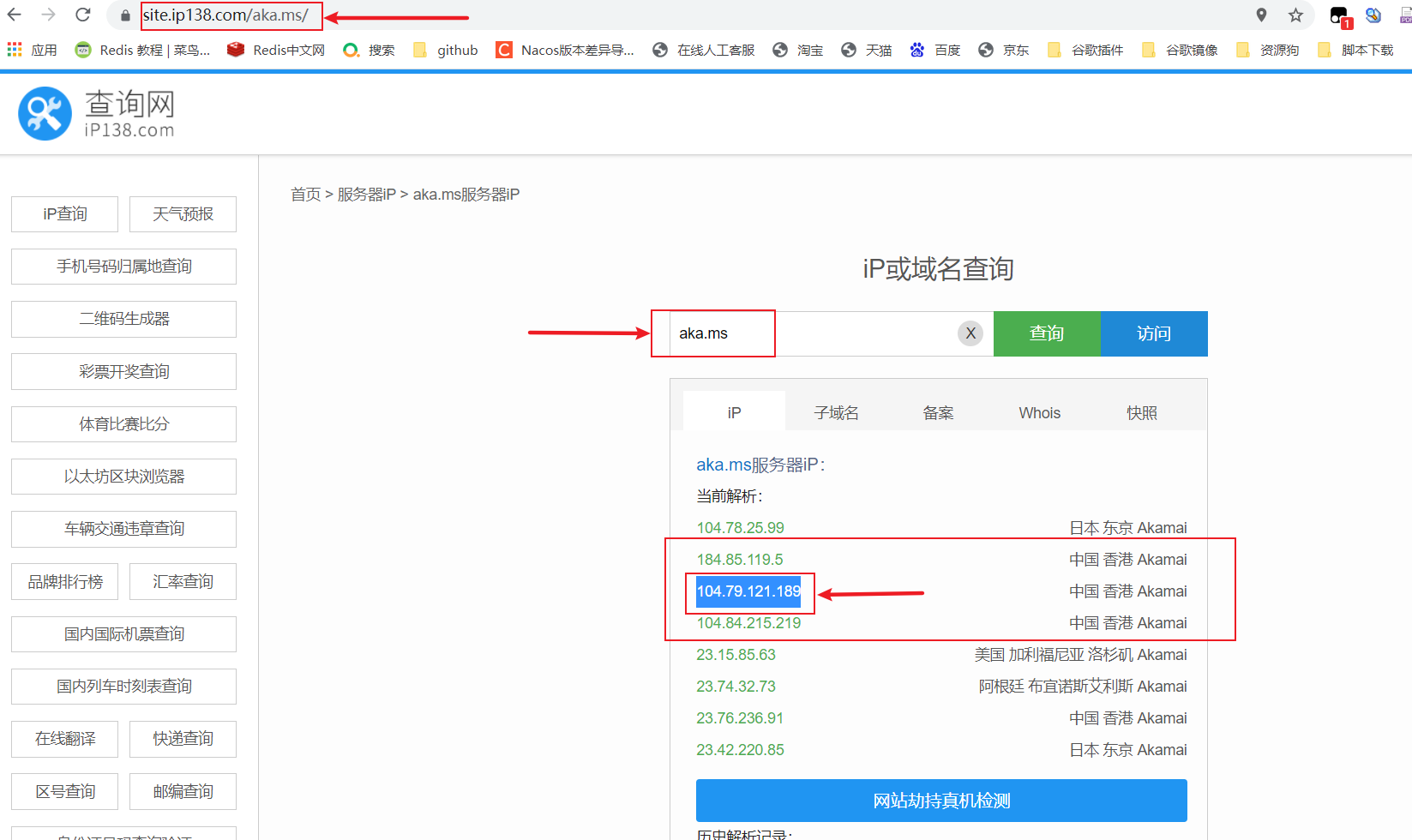This screenshot has width=1412, height=840.
Task: Click the green 查询 button
Action: (x=1047, y=333)
